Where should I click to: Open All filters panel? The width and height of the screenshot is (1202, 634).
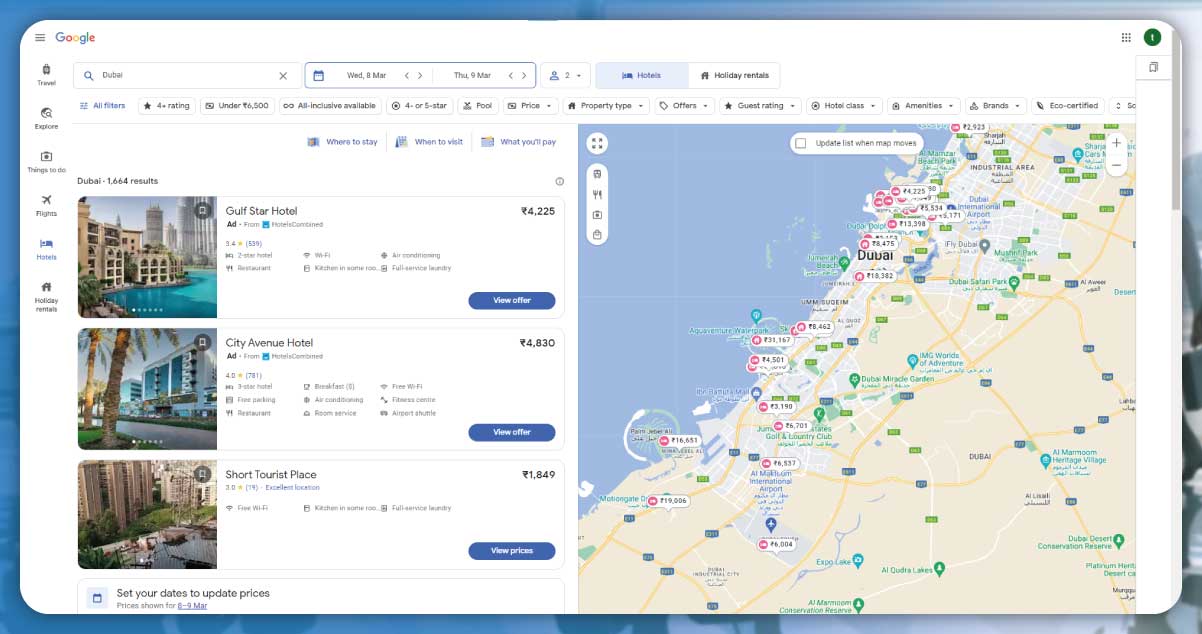pos(103,106)
